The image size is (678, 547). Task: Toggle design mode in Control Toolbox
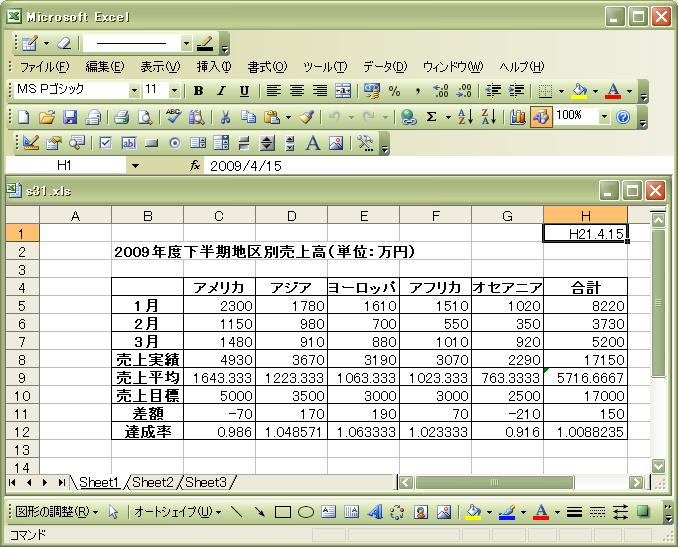[31, 143]
